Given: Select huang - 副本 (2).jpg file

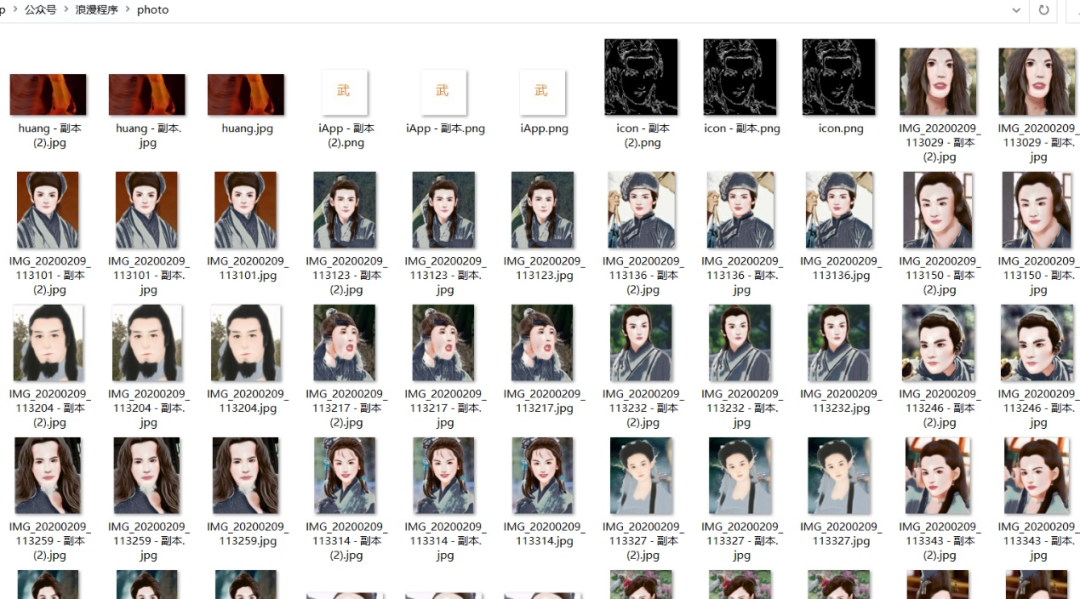Looking at the screenshot, I should pyautogui.click(x=48, y=94).
